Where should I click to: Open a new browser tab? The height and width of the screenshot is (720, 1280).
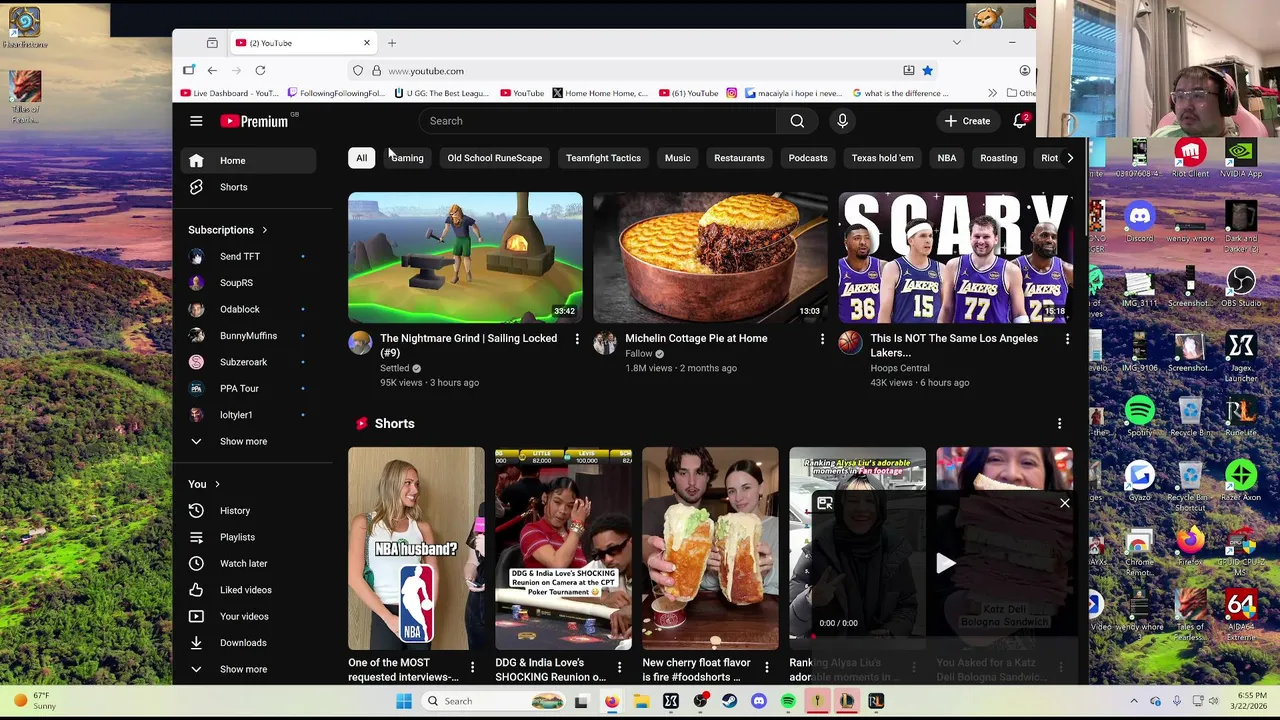[392, 43]
